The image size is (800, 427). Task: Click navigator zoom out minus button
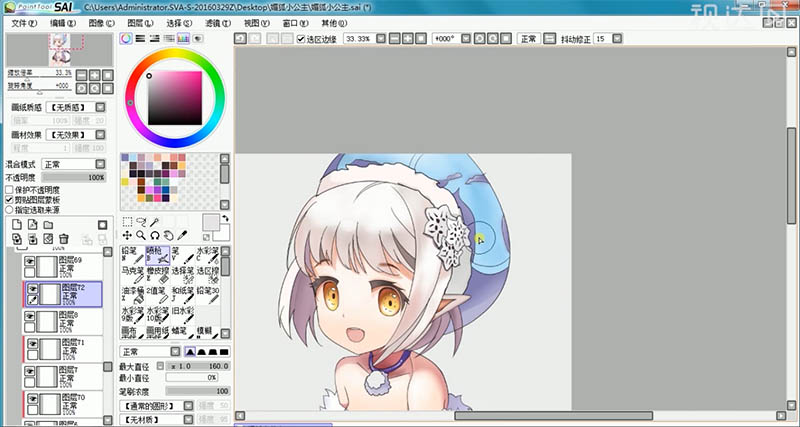tap(82, 76)
